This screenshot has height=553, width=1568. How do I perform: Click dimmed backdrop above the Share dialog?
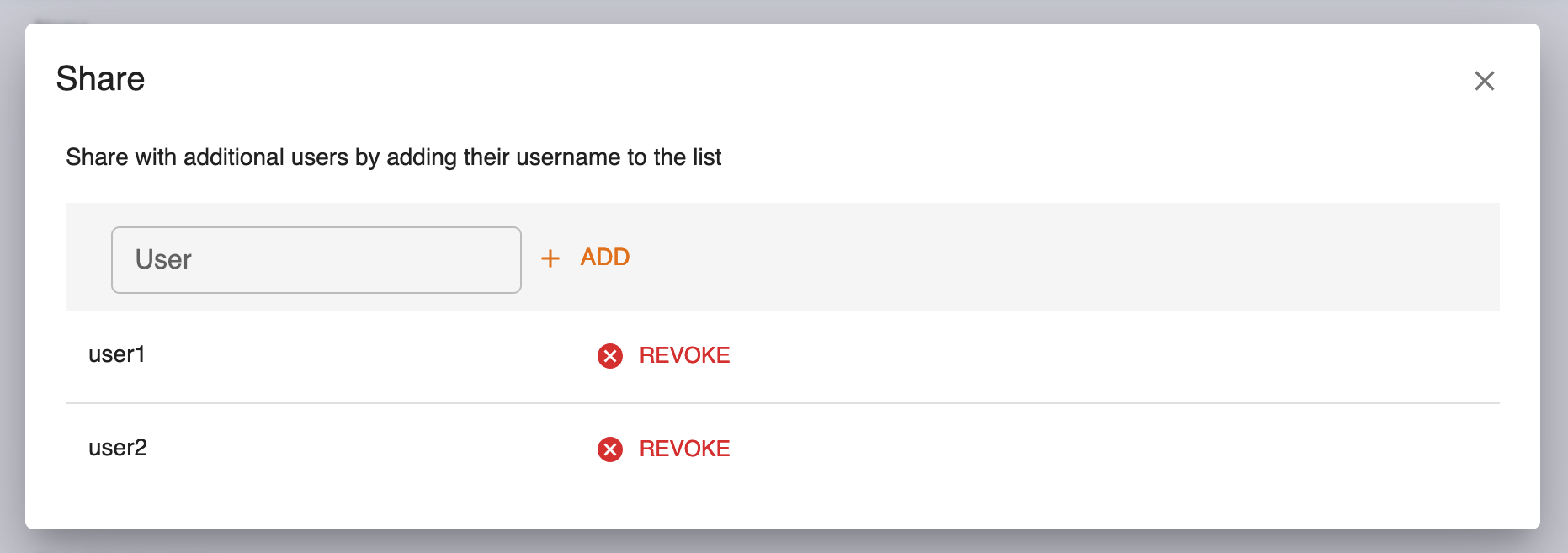[x=783, y=10]
